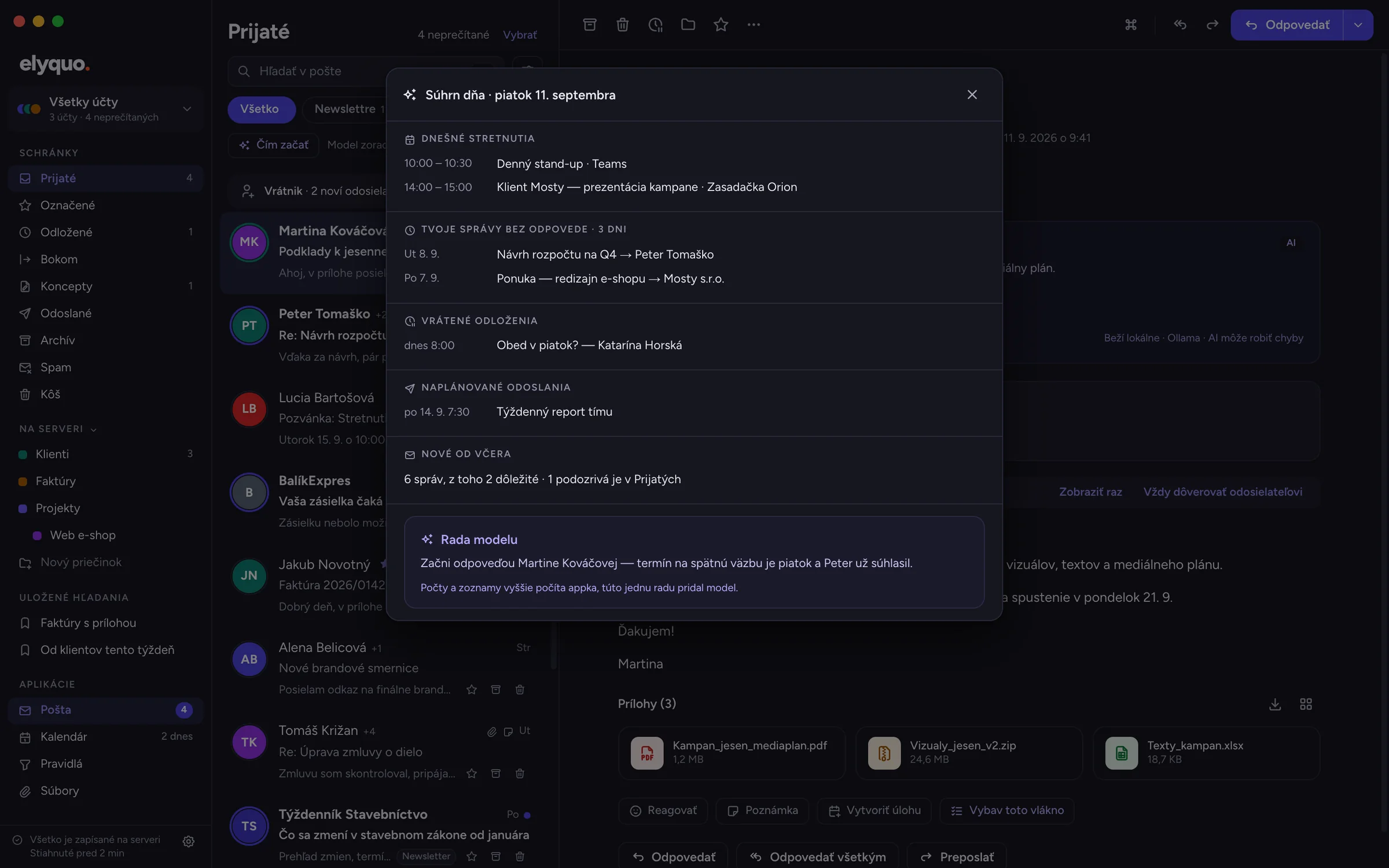
Task: Download all attachments icon
Action: 1274,704
